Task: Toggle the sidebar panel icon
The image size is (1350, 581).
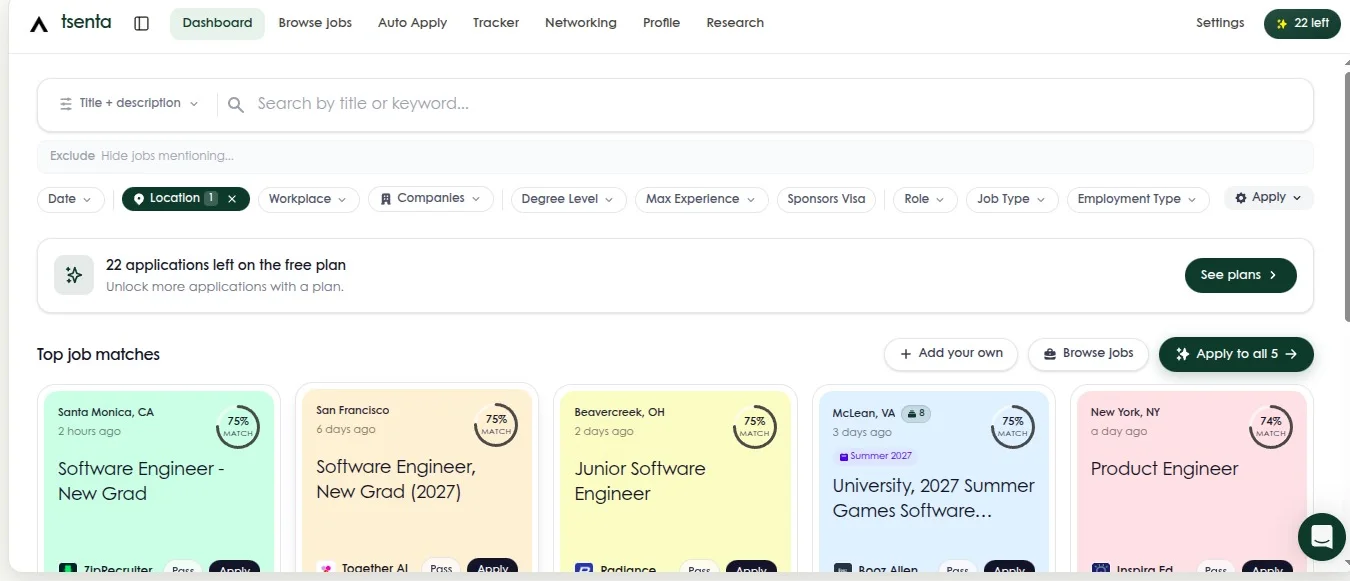Action: coord(141,23)
